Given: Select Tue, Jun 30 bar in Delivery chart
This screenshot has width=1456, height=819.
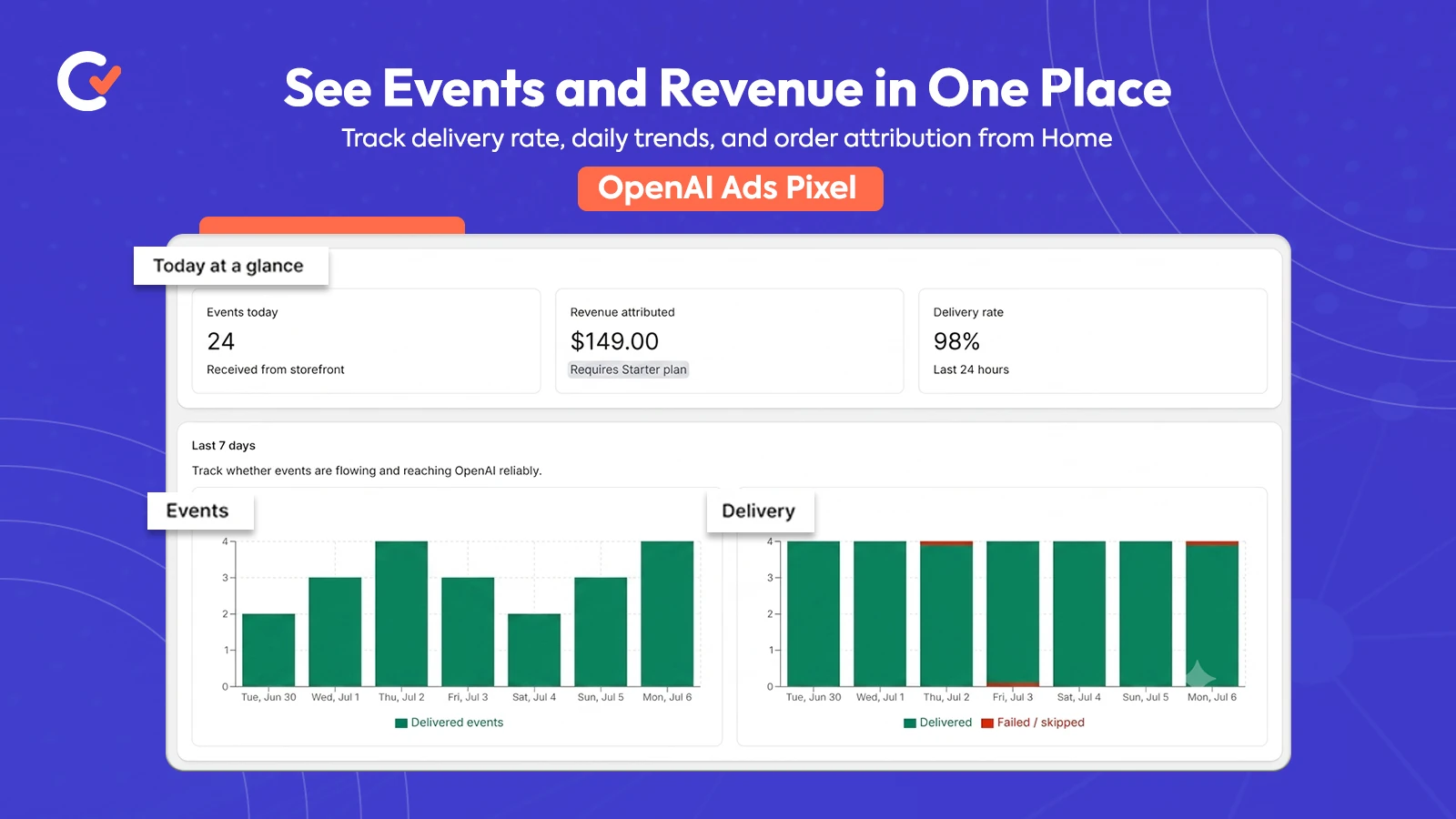Looking at the screenshot, I should pos(814,613).
